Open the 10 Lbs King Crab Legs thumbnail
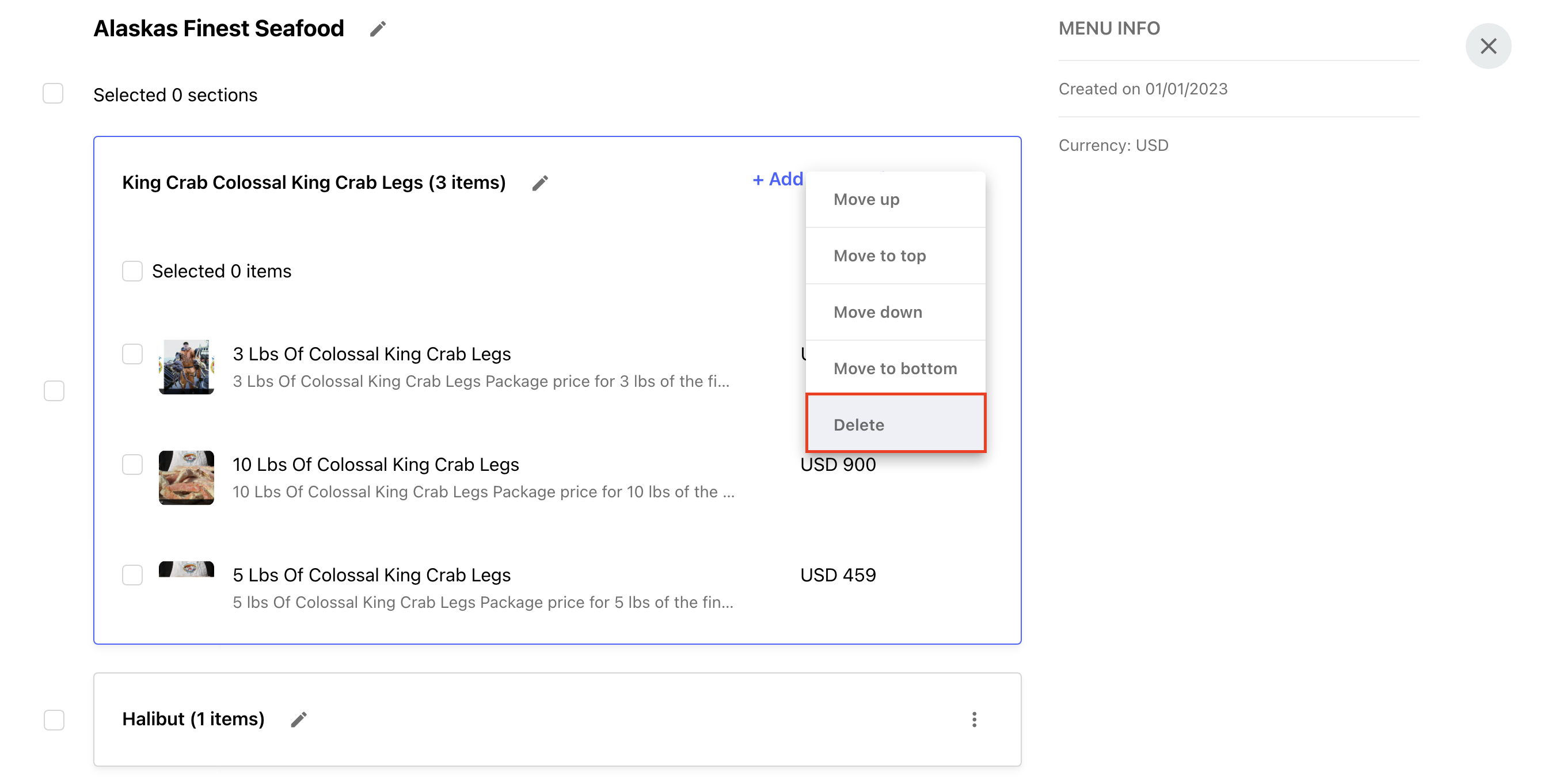This screenshot has width=1544, height=784. tap(187, 478)
